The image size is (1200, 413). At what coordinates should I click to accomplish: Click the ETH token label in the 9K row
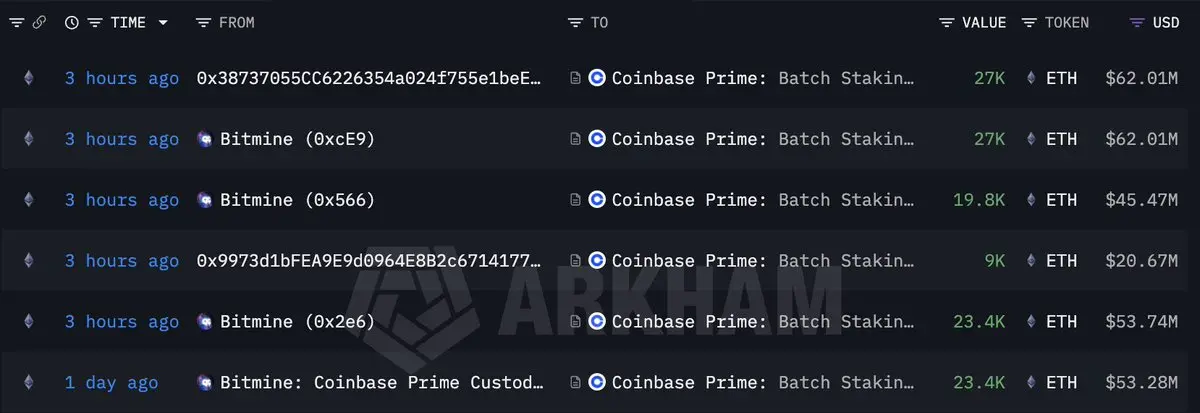[x=1061, y=261]
